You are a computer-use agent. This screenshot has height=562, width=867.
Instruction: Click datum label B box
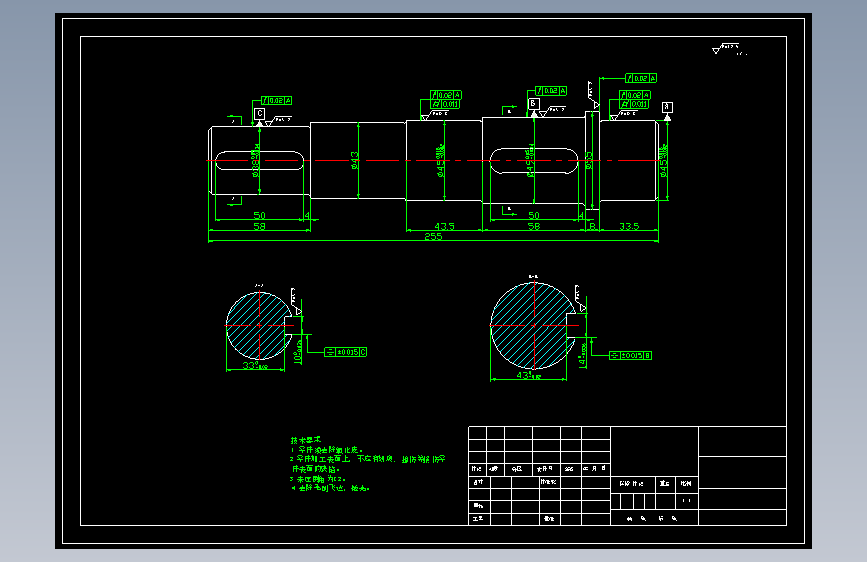tap(534, 103)
